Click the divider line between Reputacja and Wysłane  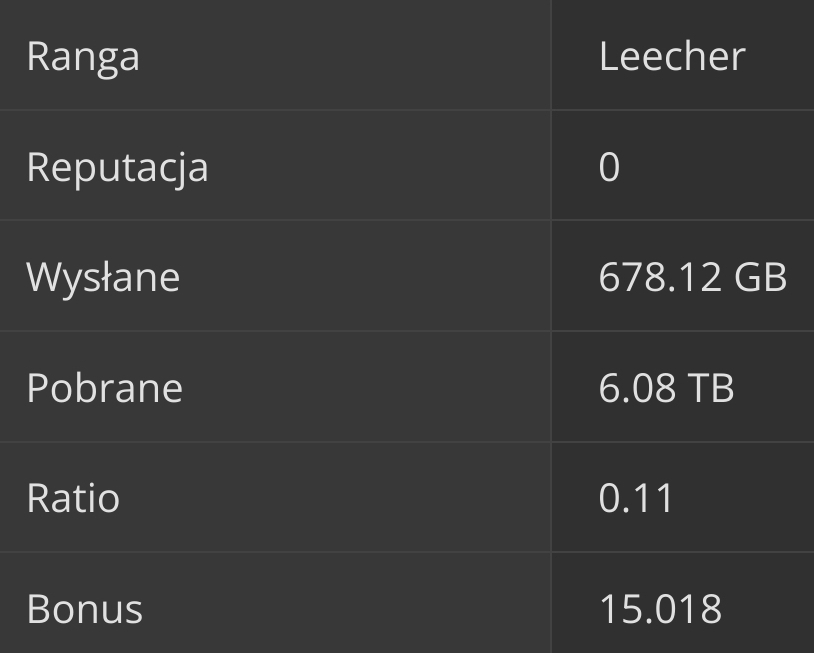click(275, 220)
